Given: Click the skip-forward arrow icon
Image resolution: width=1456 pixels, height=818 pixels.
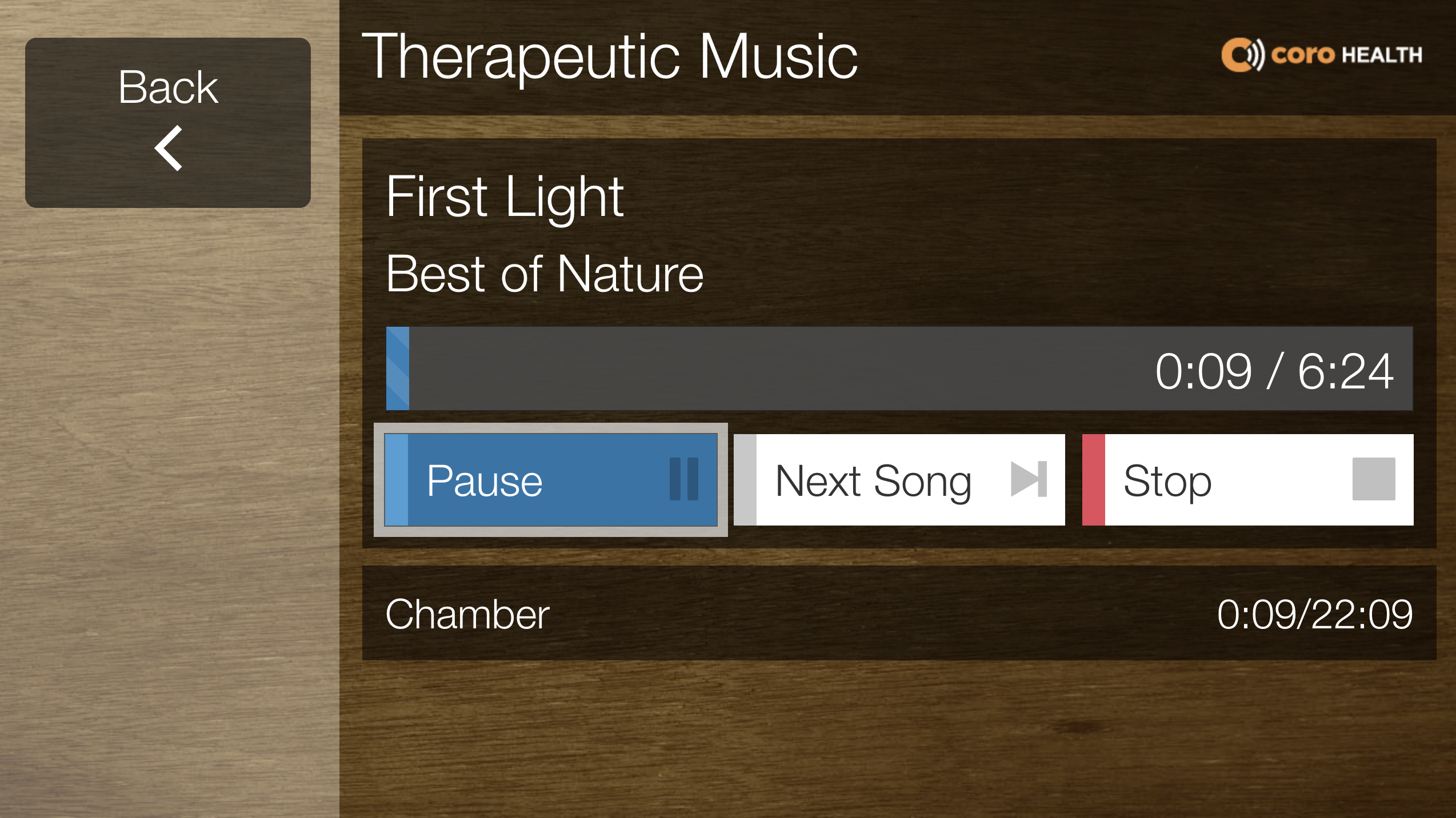Looking at the screenshot, I should (1029, 479).
